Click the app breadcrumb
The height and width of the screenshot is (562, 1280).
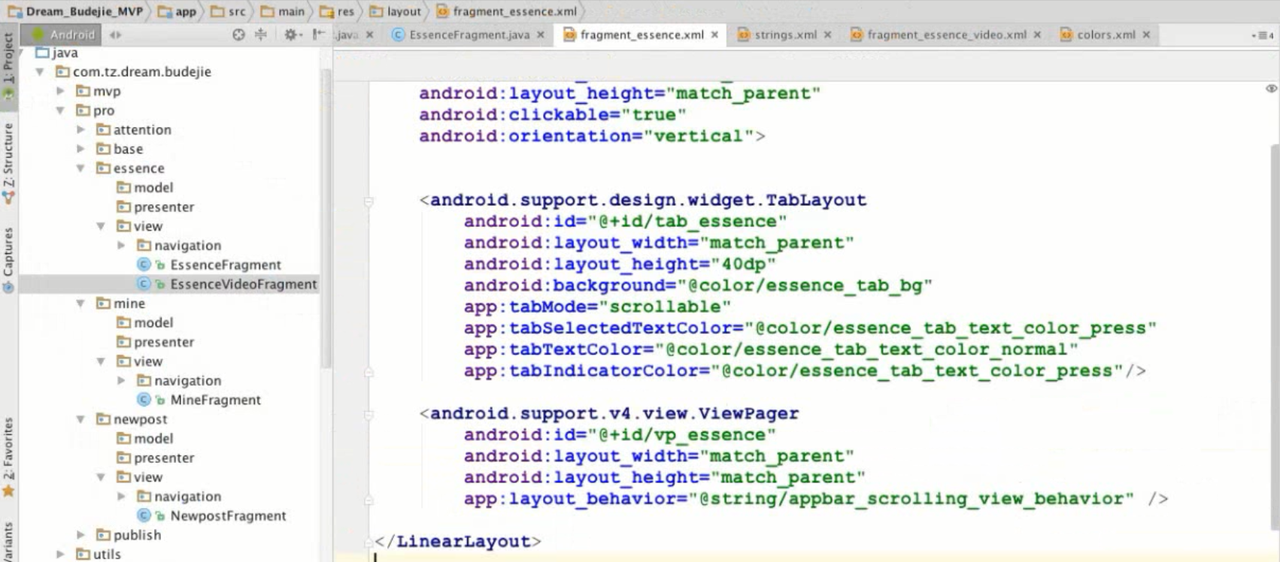[x=176, y=11]
